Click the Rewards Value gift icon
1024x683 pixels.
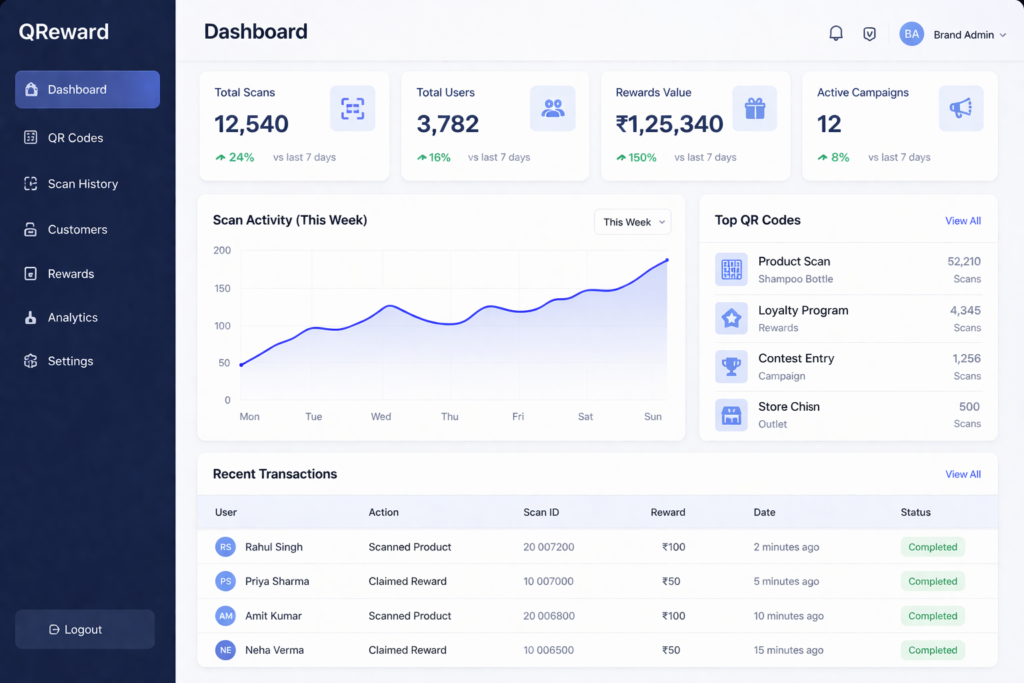coord(754,109)
